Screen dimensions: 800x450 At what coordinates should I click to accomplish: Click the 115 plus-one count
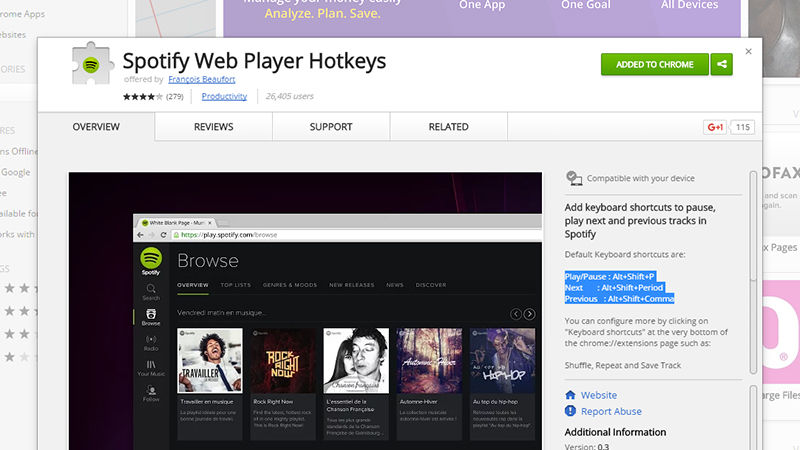tap(742, 127)
